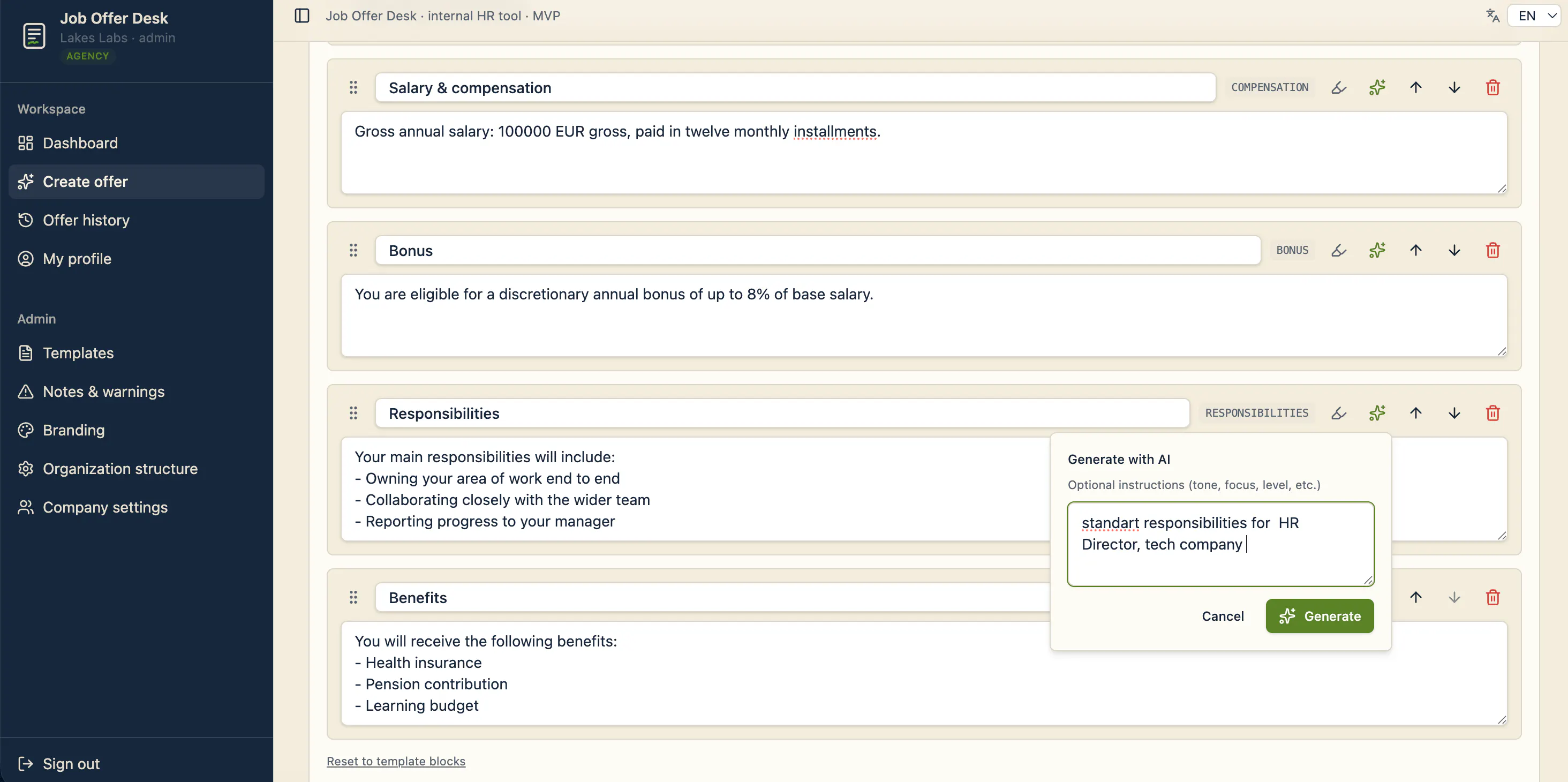Click the Responsibilities title field

782,413
